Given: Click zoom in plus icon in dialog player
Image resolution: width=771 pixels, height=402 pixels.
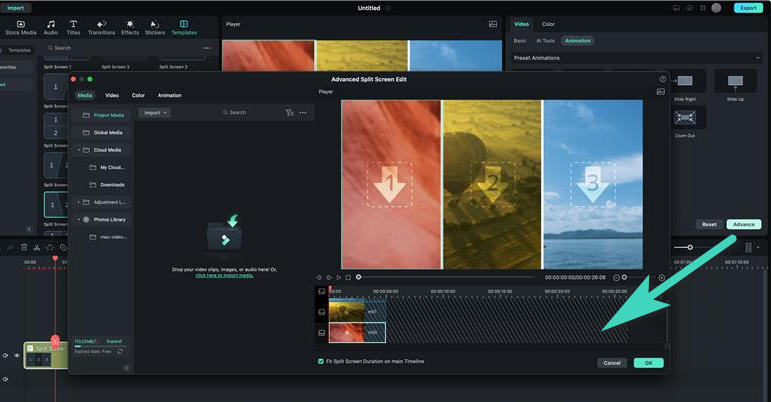Looking at the screenshot, I should (661, 278).
